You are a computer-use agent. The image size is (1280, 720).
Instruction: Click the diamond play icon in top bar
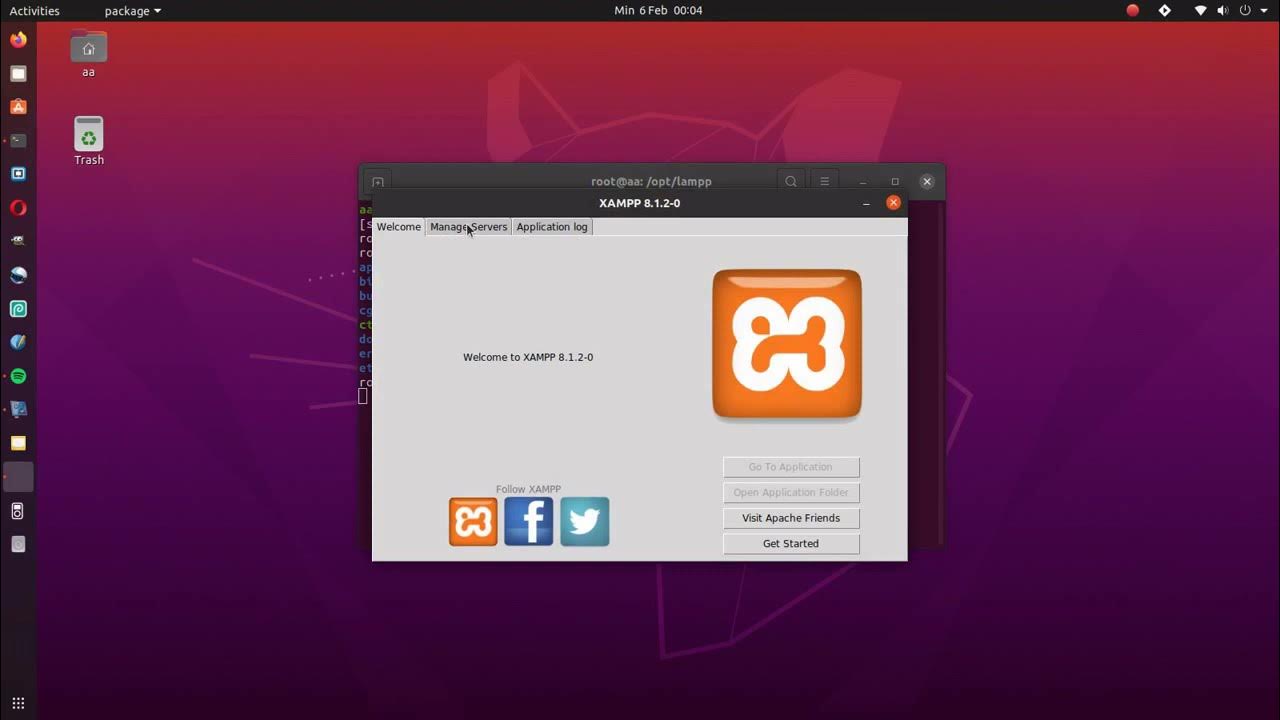point(1164,11)
